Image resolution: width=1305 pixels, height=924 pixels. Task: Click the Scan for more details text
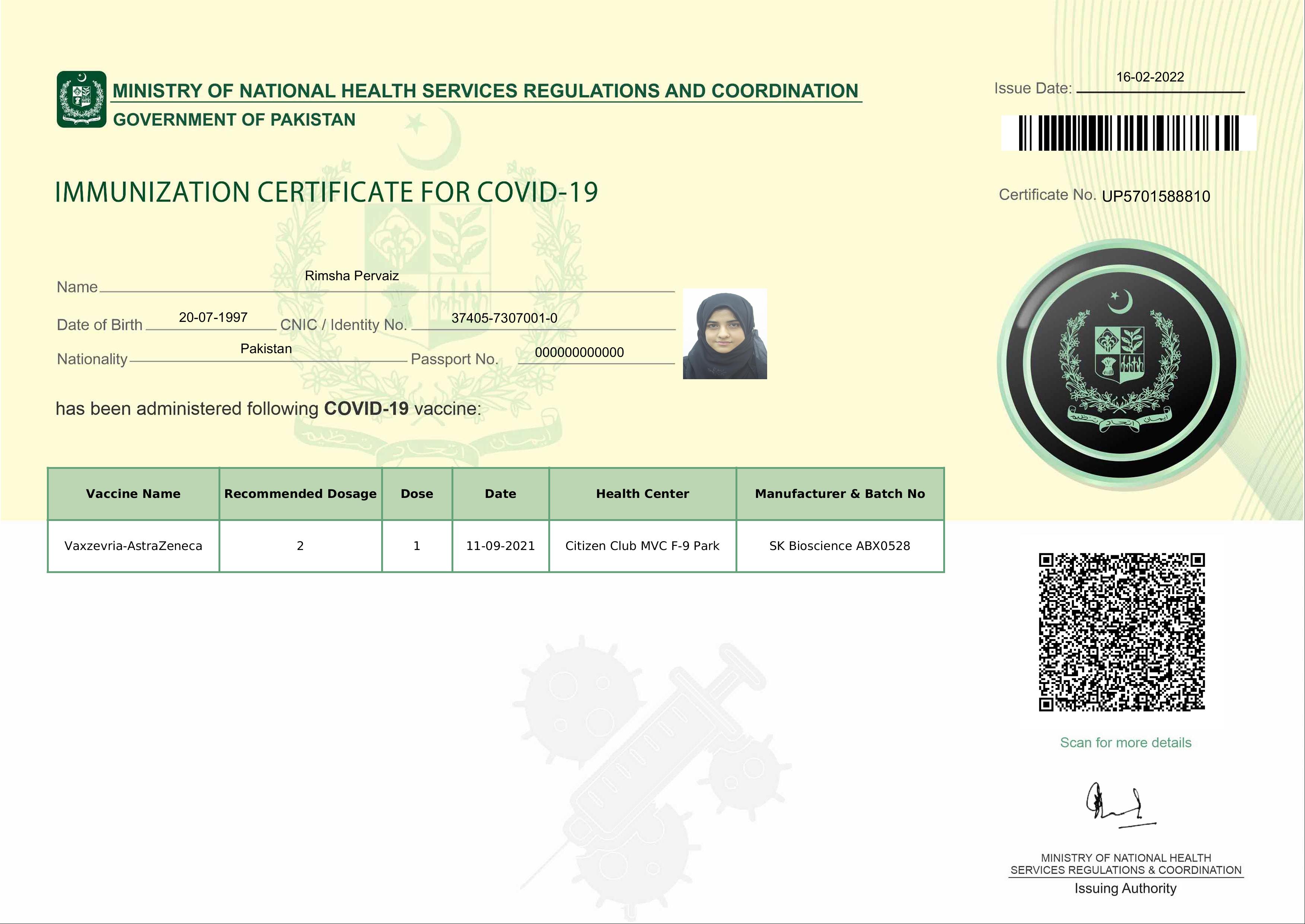[1125, 742]
